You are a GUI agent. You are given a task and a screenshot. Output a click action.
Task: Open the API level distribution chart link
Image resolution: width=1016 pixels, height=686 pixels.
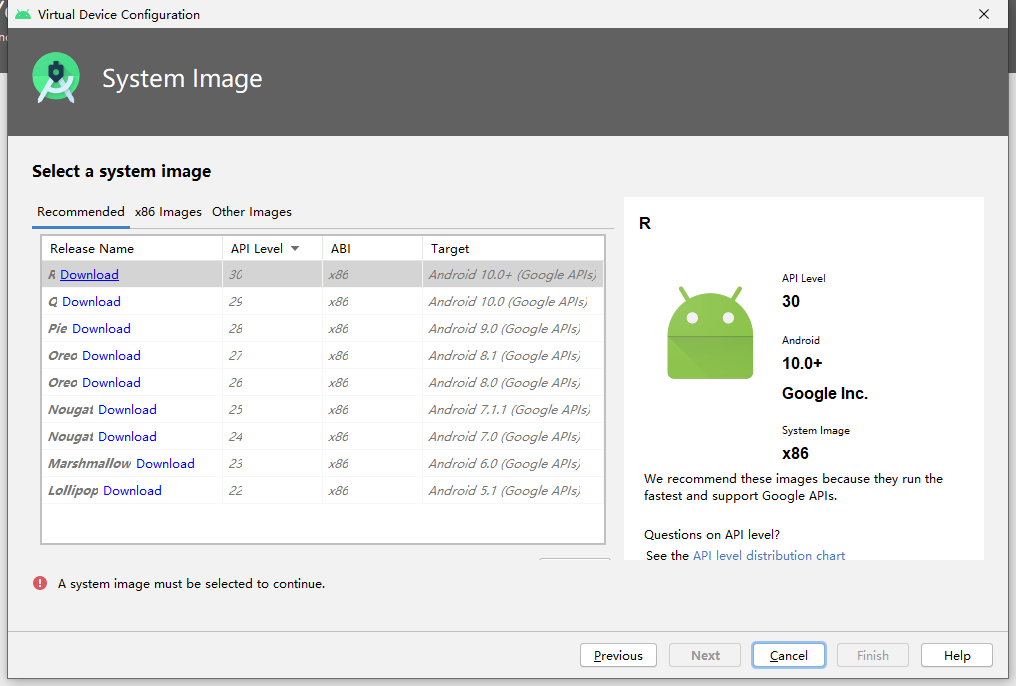click(768, 555)
